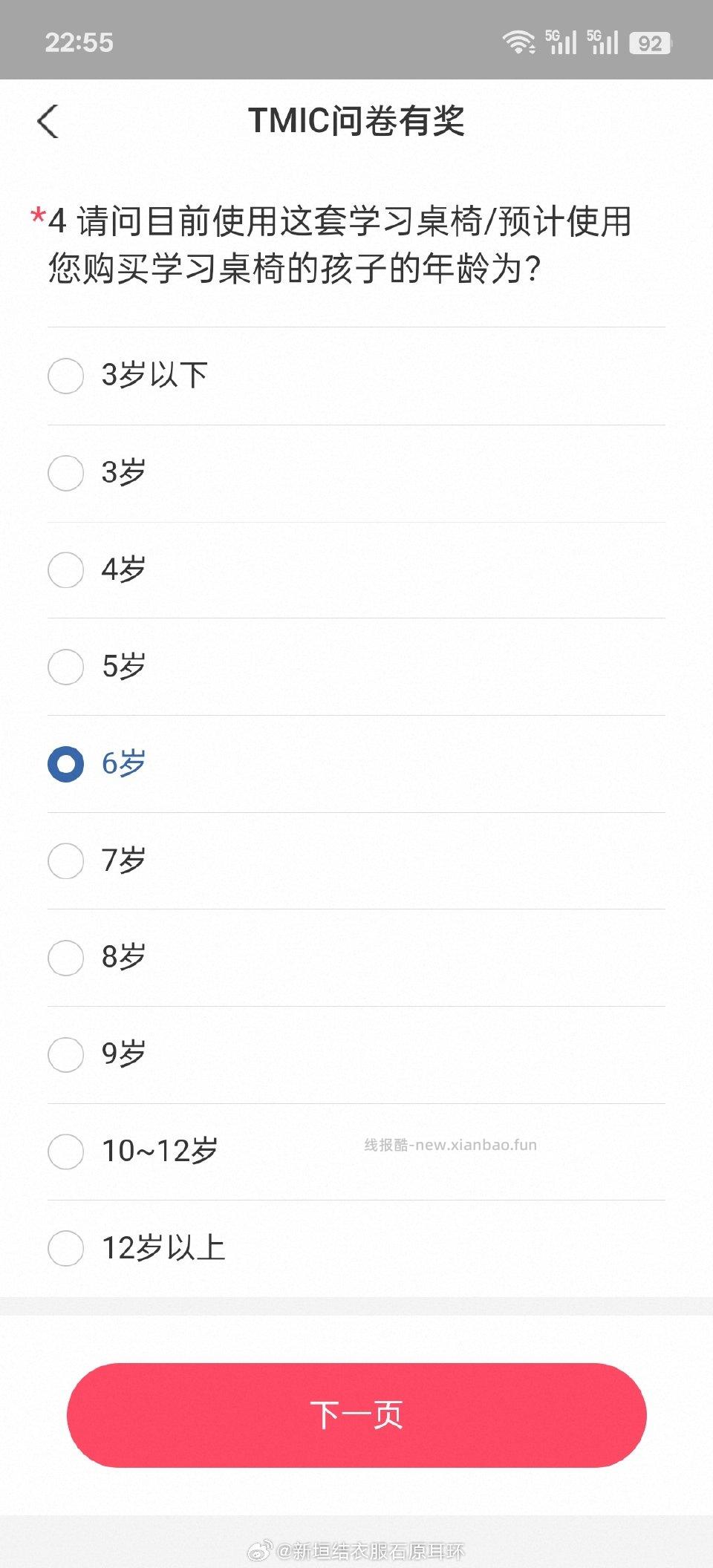Choose 7岁 as the age
Image resolution: width=713 pixels, height=1568 pixels.
[66, 860]
